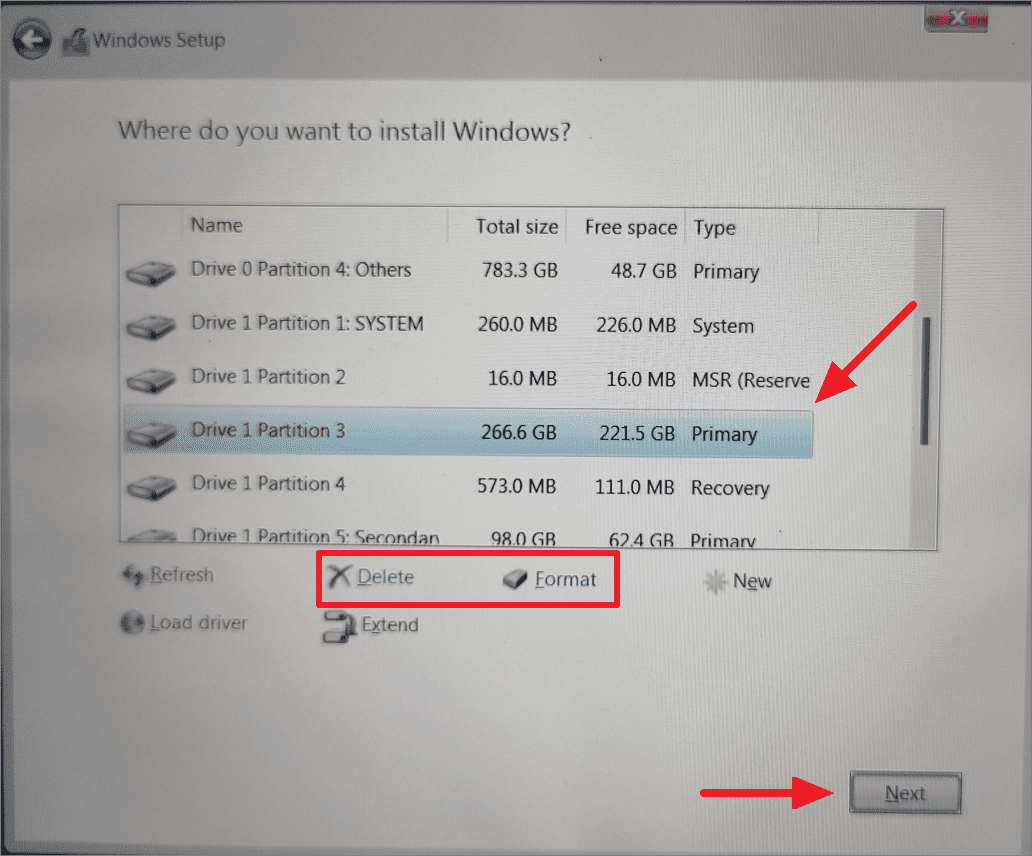Click the 260.0 MB total size value
The width and height of the screenshot is (1032, 856).
pyautogui.click(x=517, y=324)
